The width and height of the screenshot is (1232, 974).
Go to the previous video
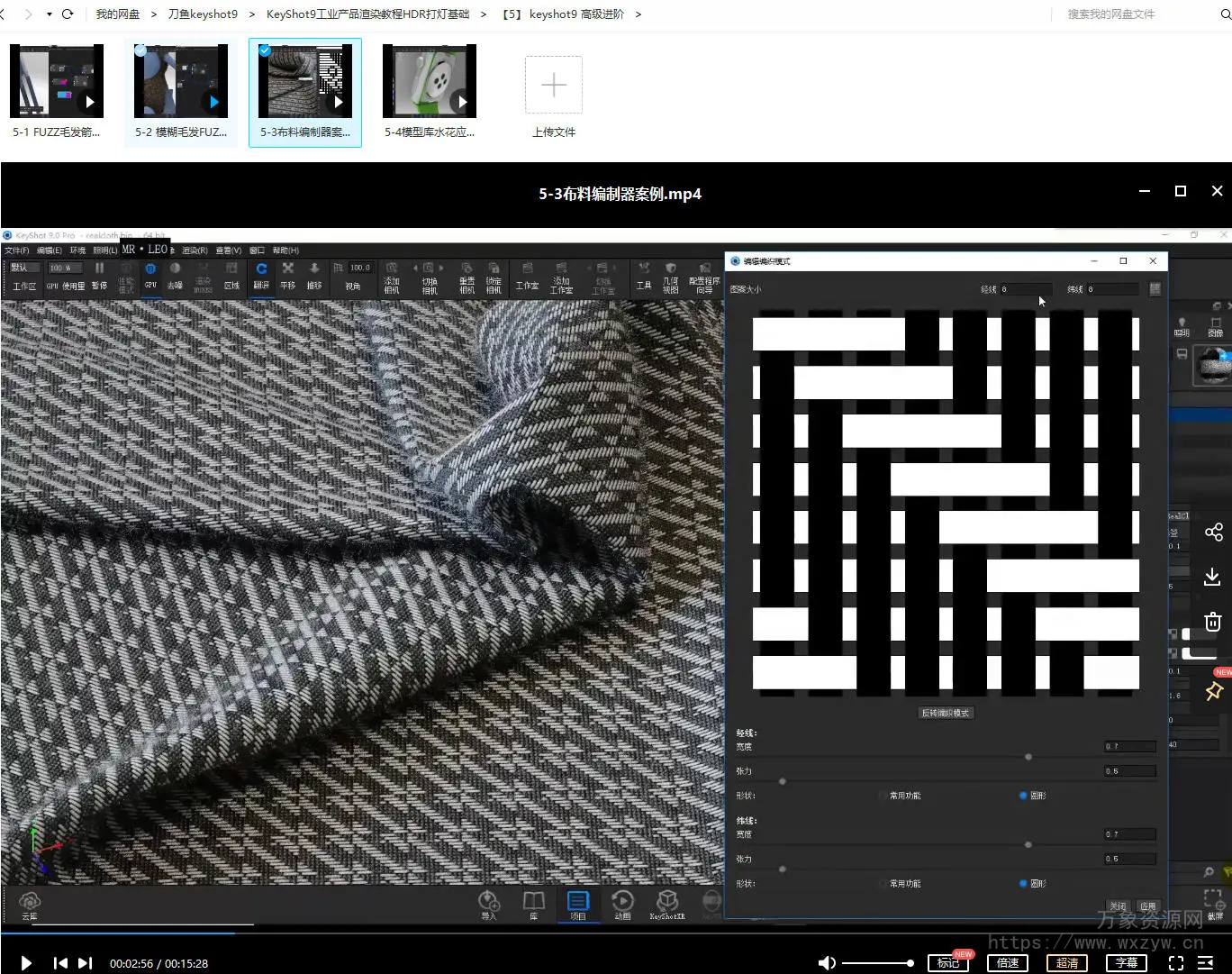pyautogui.click(x=60, y=963)
